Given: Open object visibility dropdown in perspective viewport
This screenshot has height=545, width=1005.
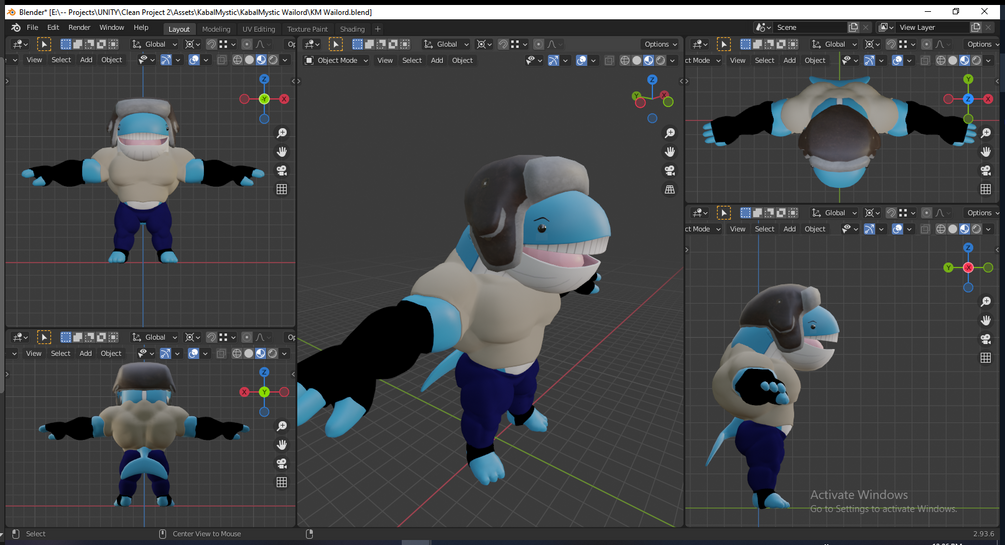Looking at the screenshot, I should point(531,60).
